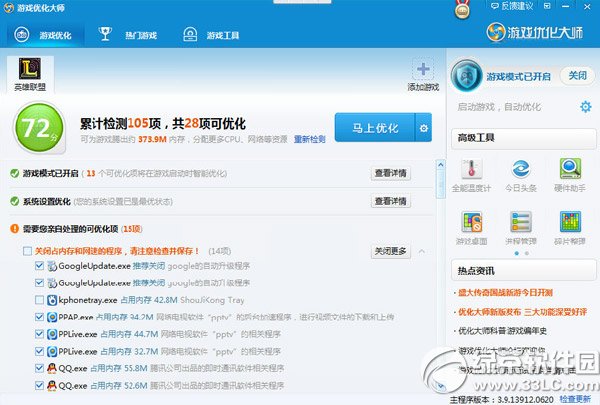The image size is (600, 405).
Task: Switch to second tools page dot
Action: click(527, 253)
